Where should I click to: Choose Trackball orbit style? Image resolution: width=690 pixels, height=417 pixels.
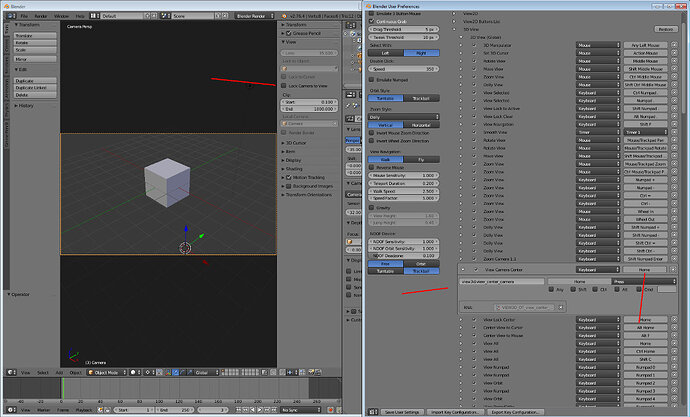(421, 98)
